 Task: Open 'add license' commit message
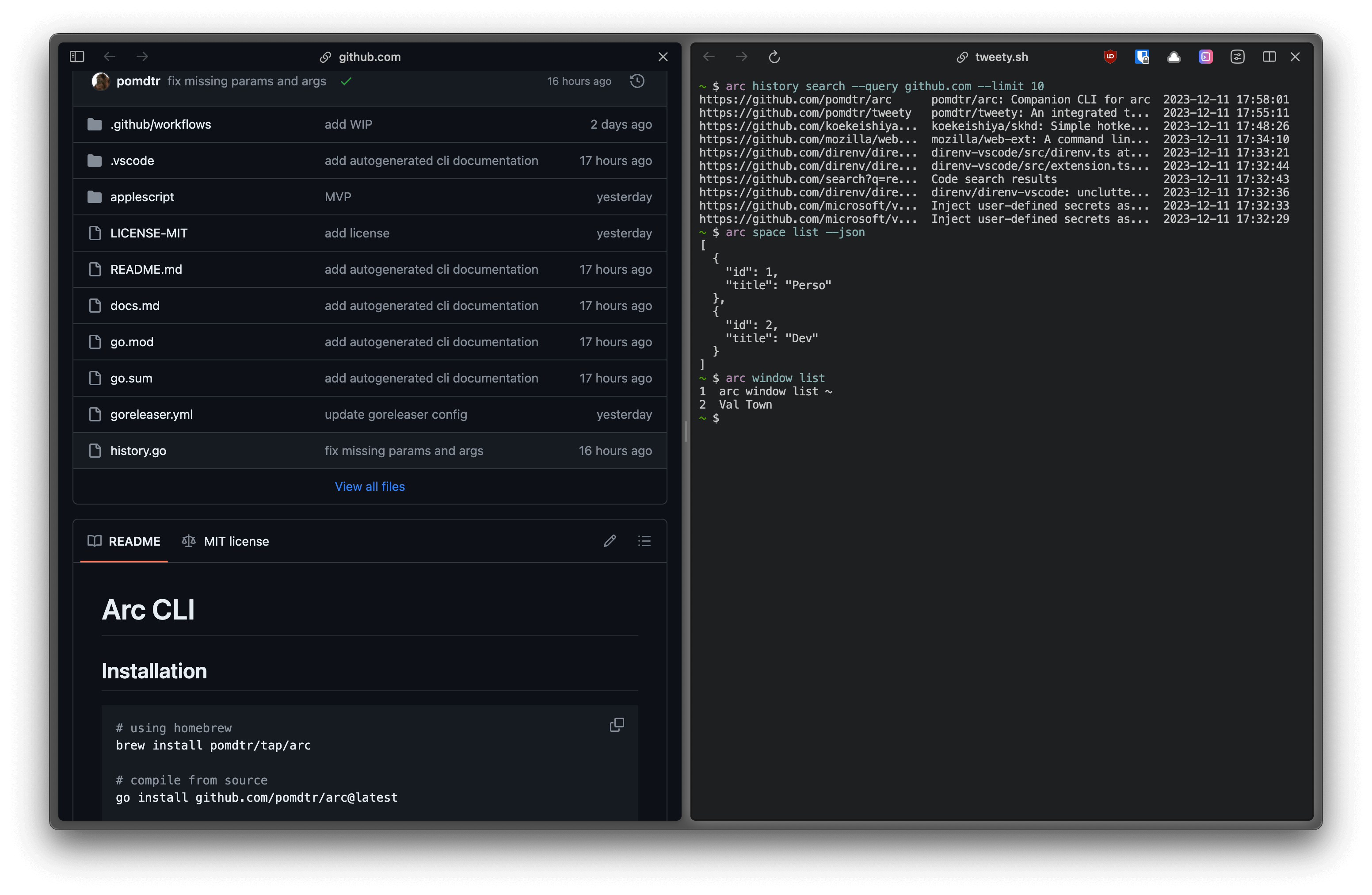pos(357,233)
